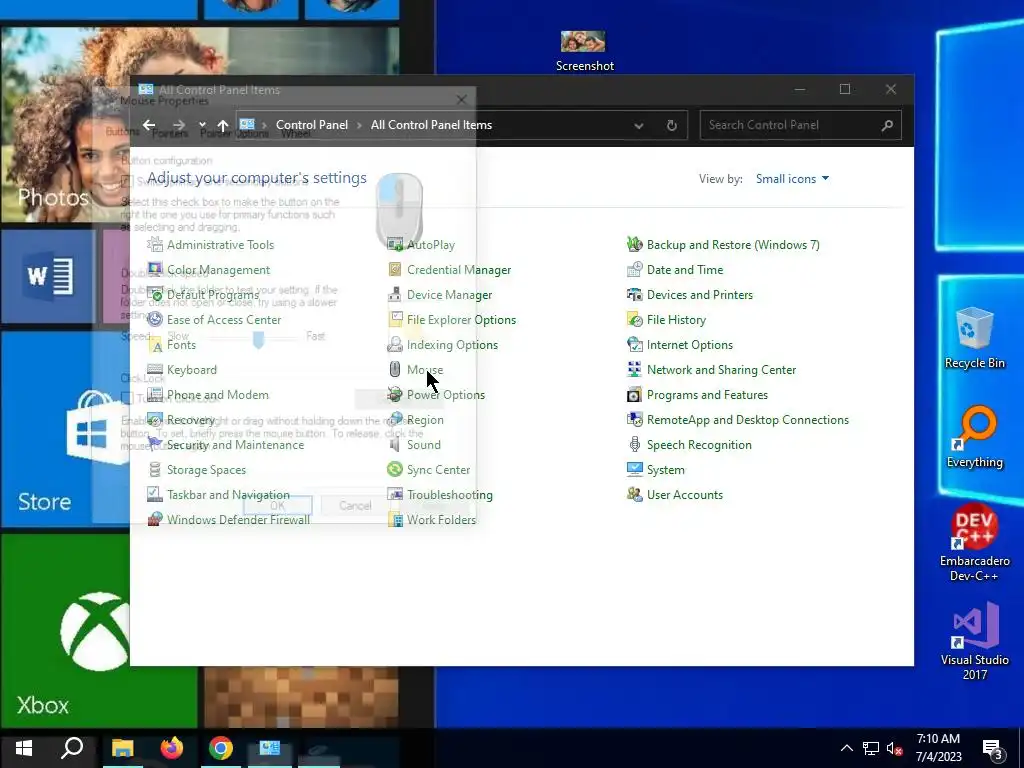Select Everything search desktop shortcut
The height and width of the screenshot is (768, 1024).
(x=974, y=437)
